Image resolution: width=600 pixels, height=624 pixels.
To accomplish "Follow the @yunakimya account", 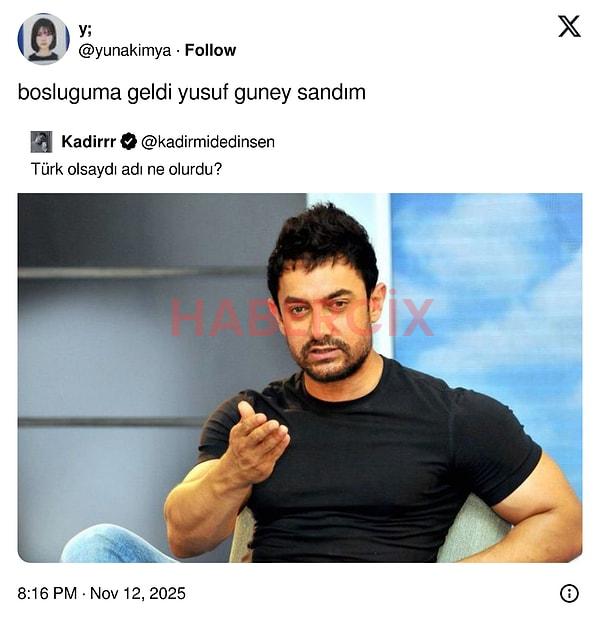I will 210,51.
